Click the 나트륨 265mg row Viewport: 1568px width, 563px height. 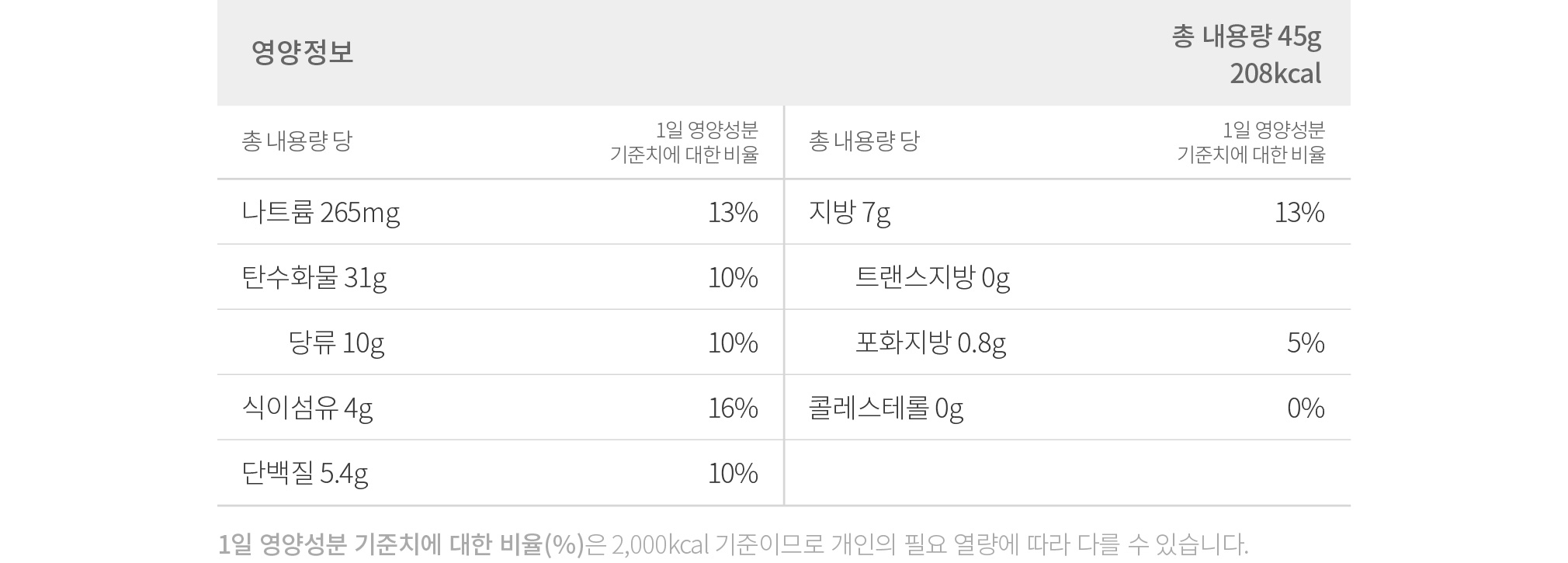[x=500, y=212]
